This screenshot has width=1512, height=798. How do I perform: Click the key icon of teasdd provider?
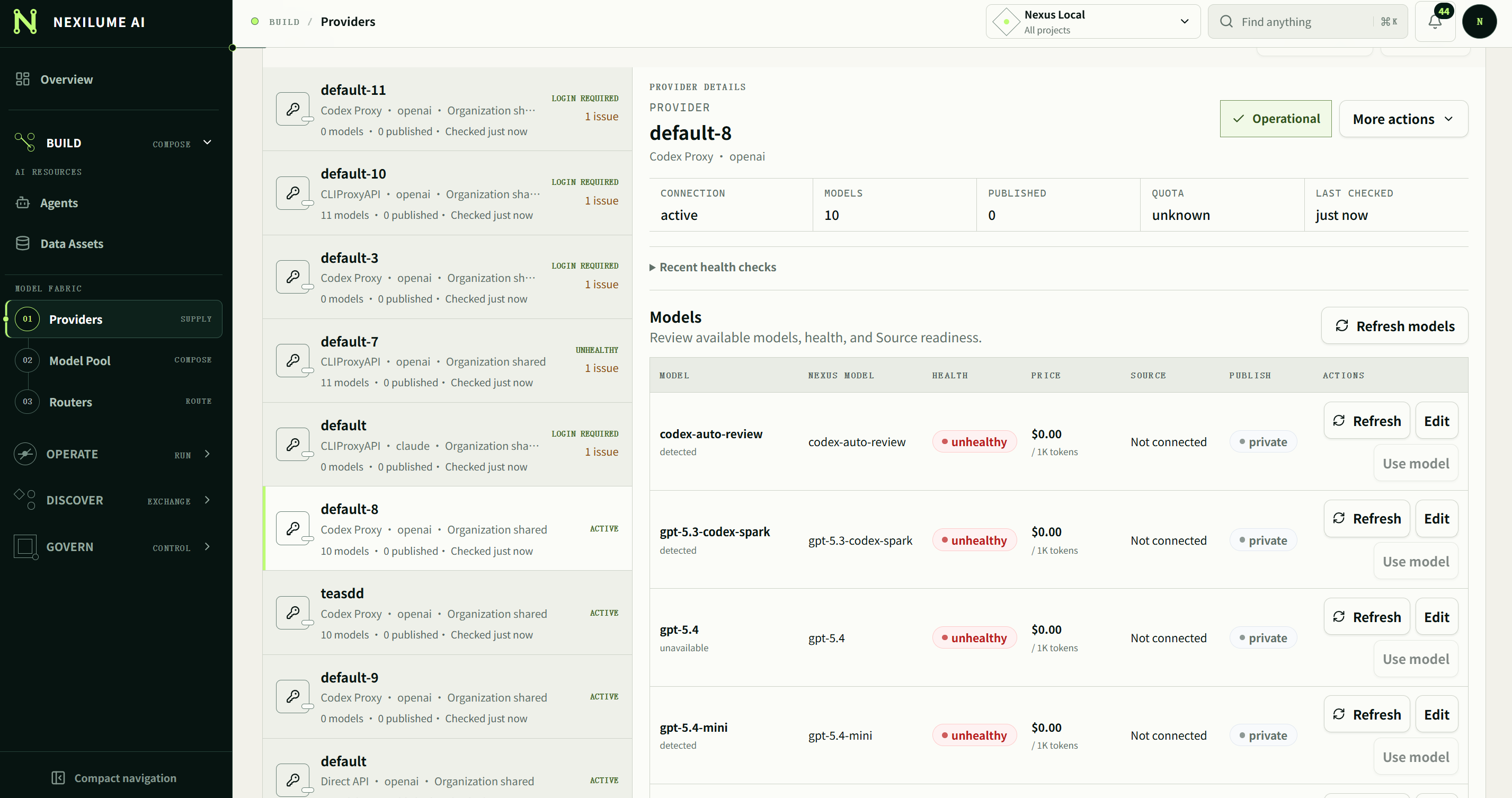[293, 613]
